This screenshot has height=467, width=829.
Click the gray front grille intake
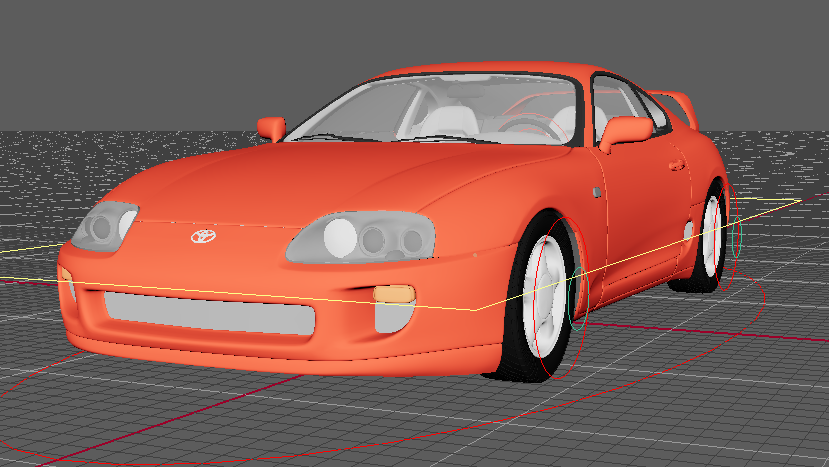[210, 313]
